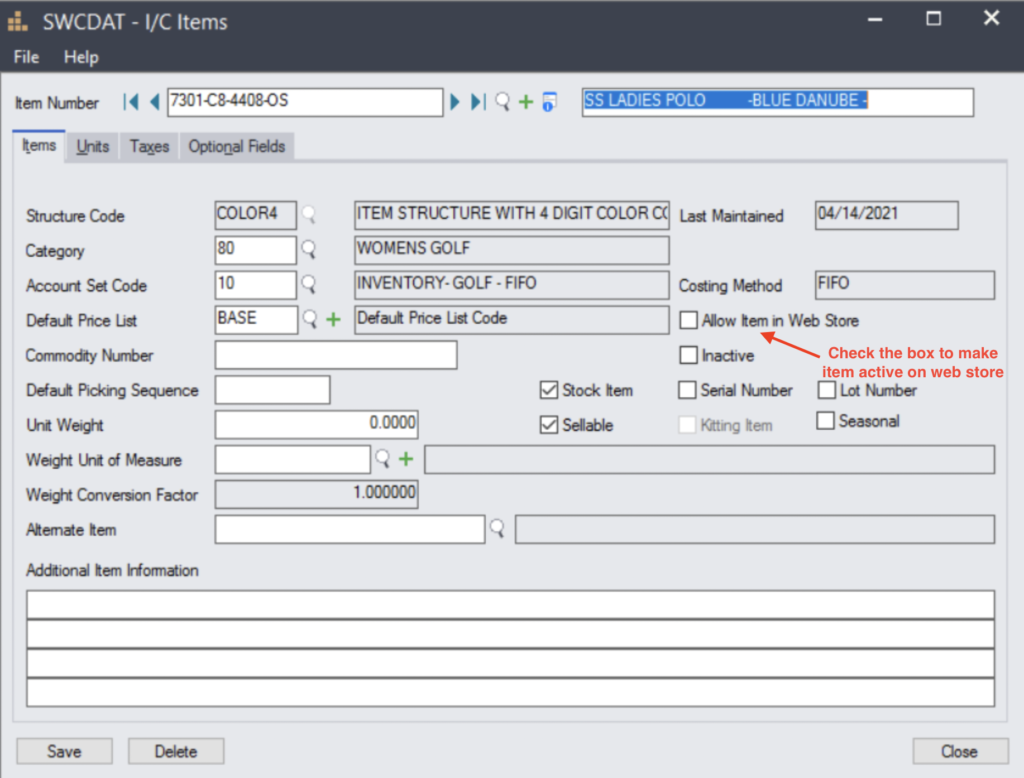Go to next item record arrow
The image size is (1024, 778).
pyautogui.click(x=455, y=102)
